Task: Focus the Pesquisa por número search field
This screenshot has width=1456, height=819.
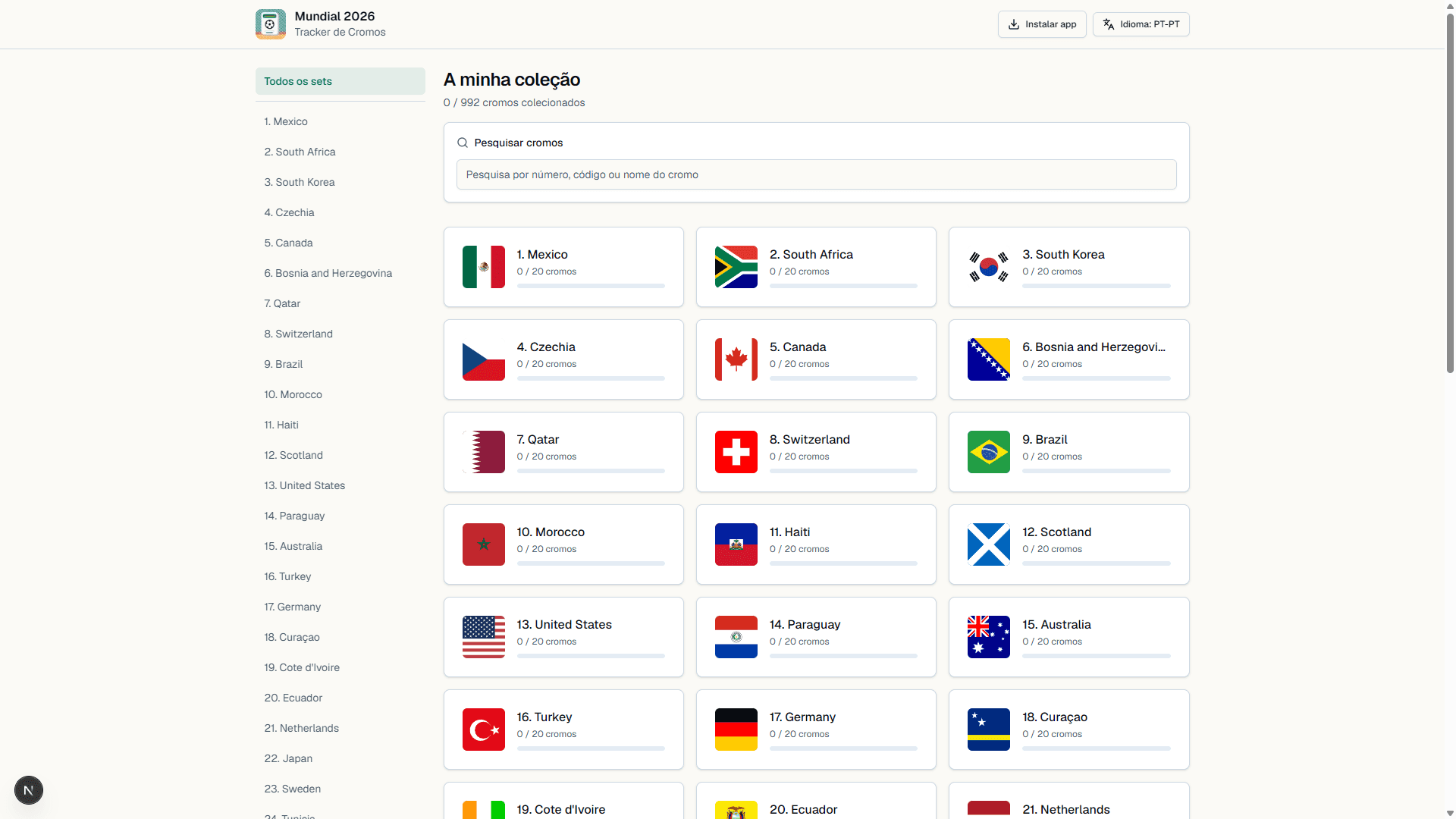Action: [816, 174]
